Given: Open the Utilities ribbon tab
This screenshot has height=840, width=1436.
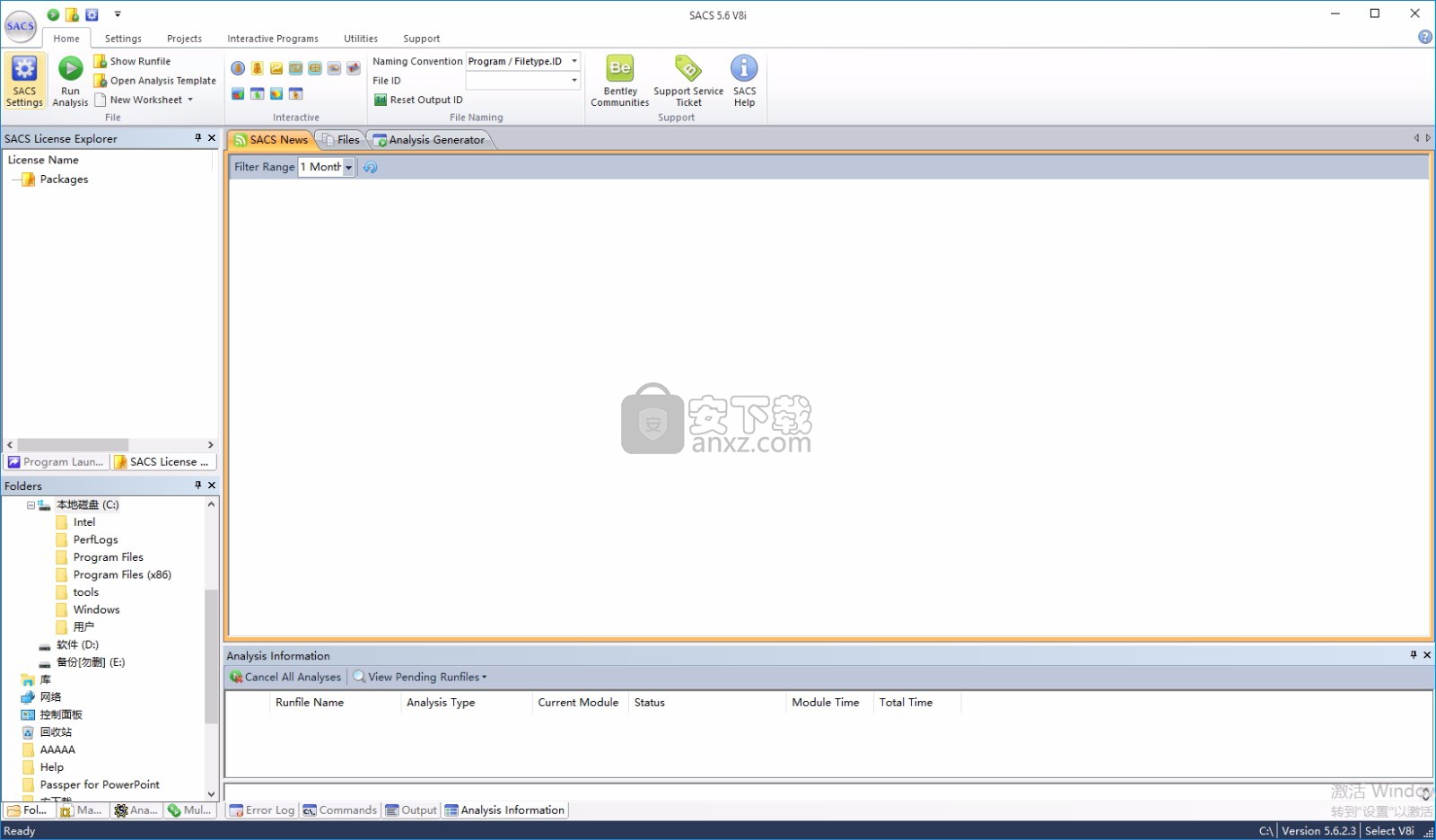Looking at the screenshot, I should click(361, 39).
